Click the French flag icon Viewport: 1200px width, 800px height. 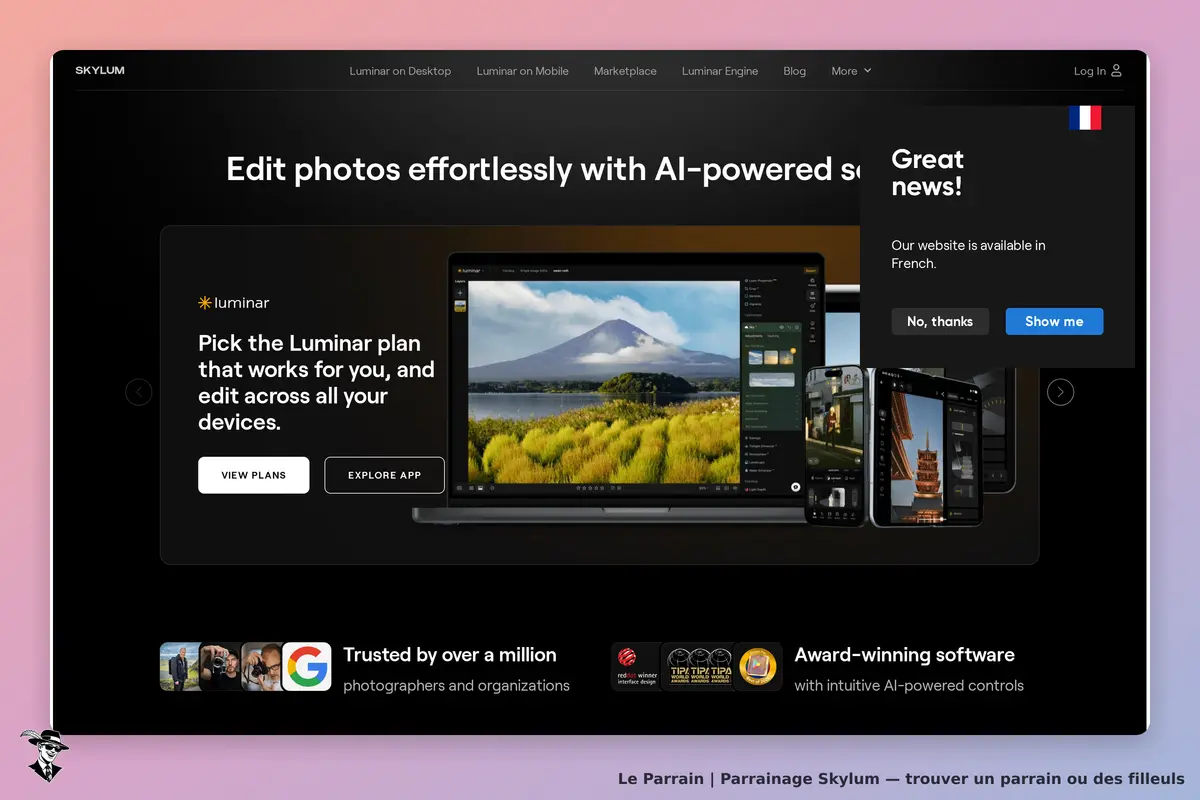(x=1085, y=118)
